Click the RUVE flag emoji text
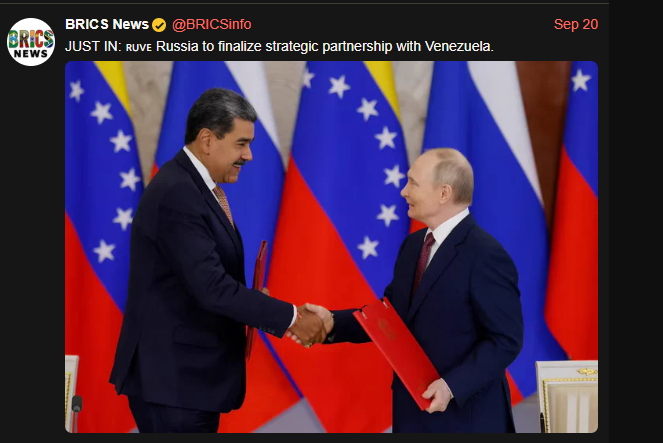 [139, 47]
